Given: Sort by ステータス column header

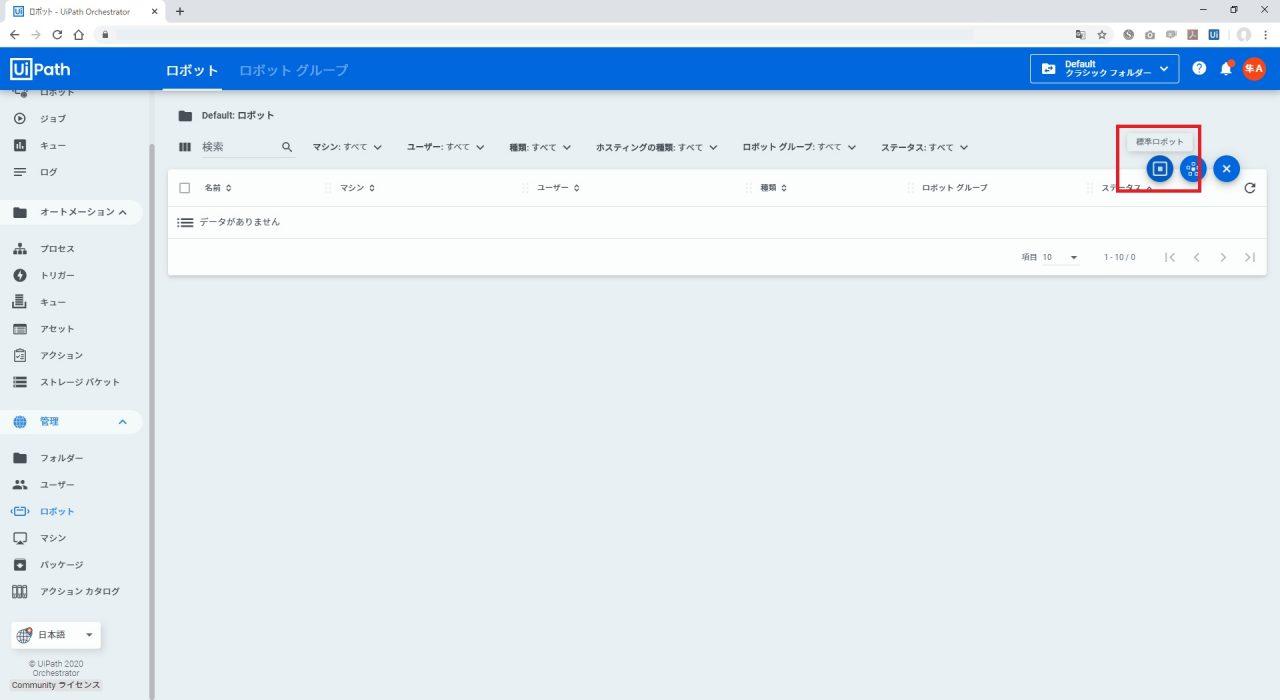Looking at the screenshot, I should pos(1127,188).
